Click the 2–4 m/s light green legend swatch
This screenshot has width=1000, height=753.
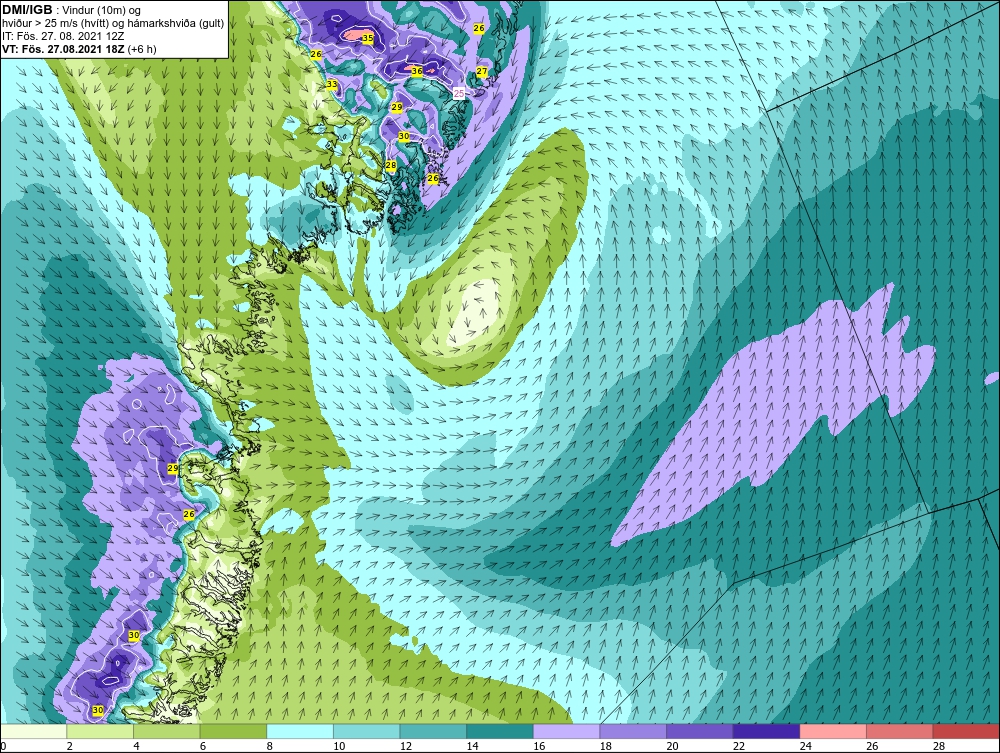click(99, 731)
